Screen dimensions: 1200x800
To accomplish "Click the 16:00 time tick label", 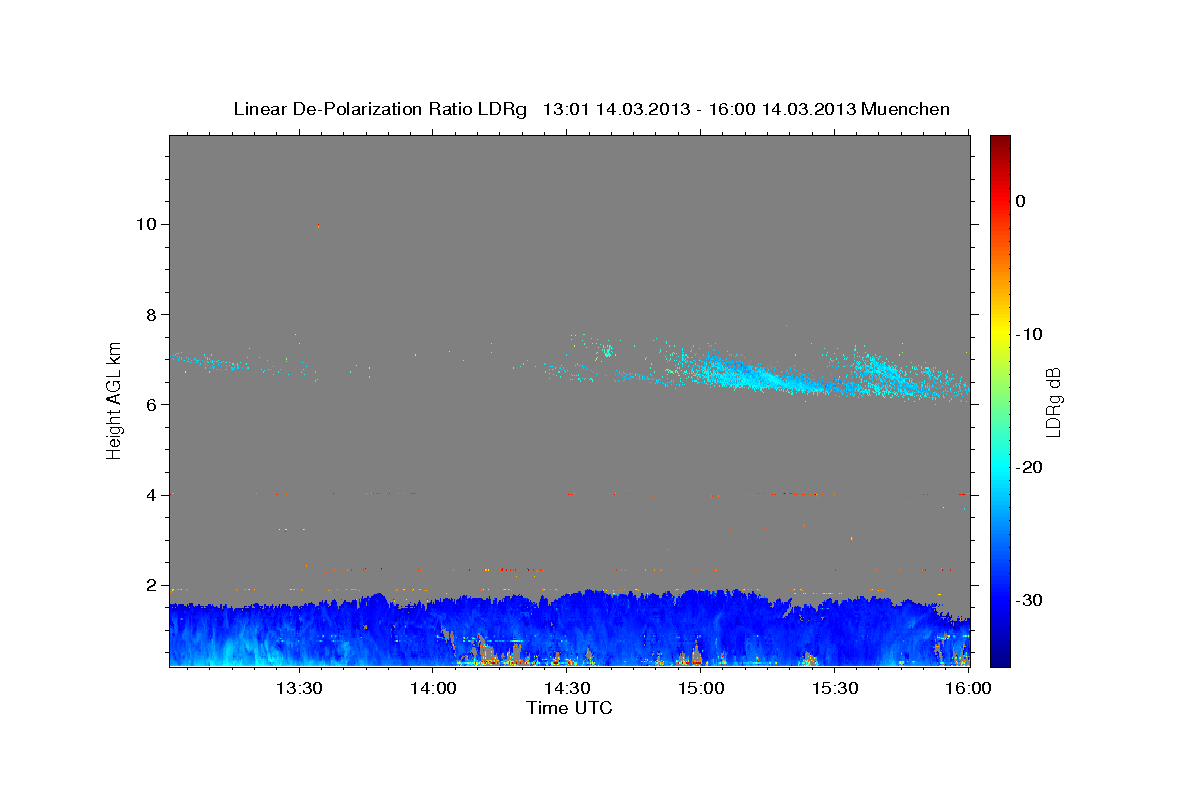I will click(968, 688).
